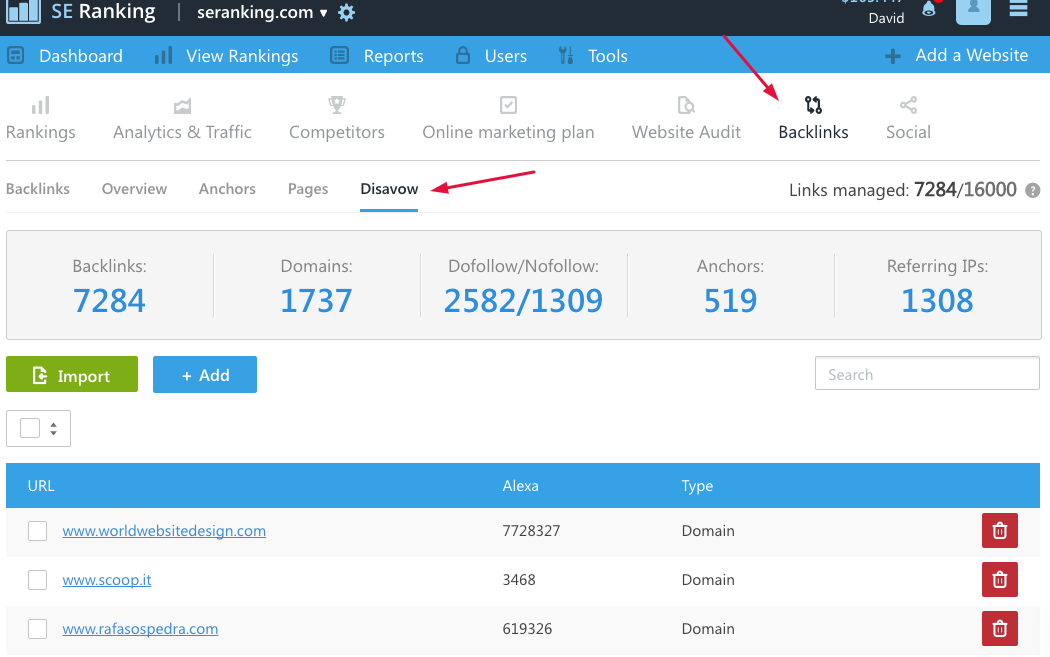This screenshot has height=657, width=1050.
Task: Check the www.worldwebsitedesign.com row checkbox
Action: [38, 530]
